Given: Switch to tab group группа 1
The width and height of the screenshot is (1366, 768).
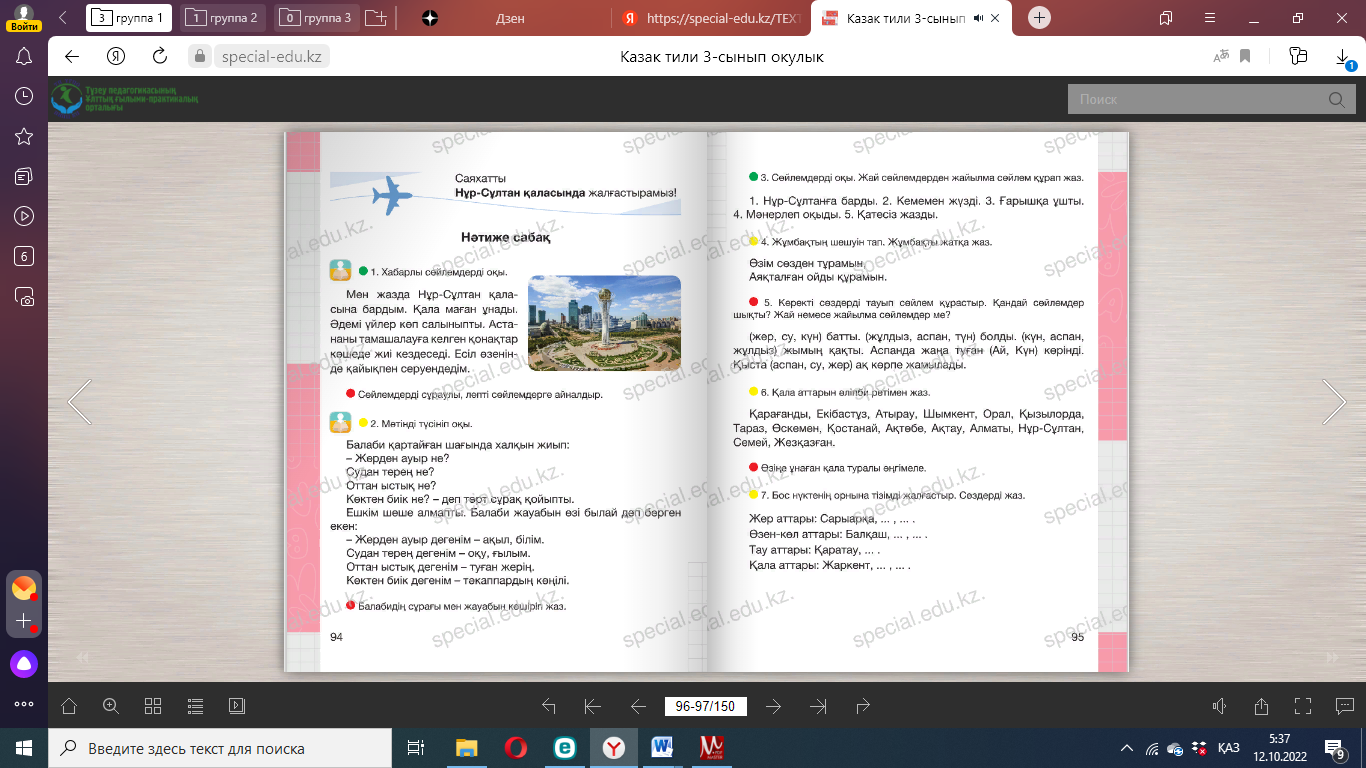Looking at the screenshot, I should pyautogui.click(x=129, y=18).
